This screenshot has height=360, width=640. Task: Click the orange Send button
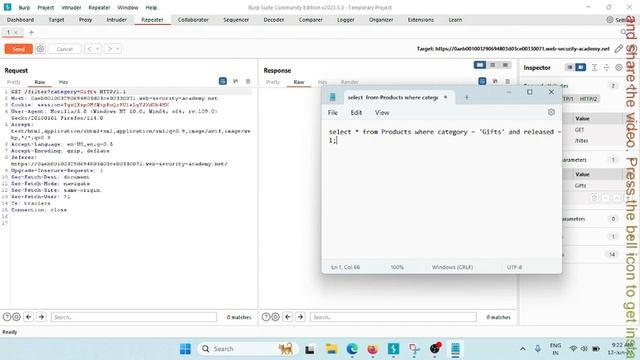[18, 49]
